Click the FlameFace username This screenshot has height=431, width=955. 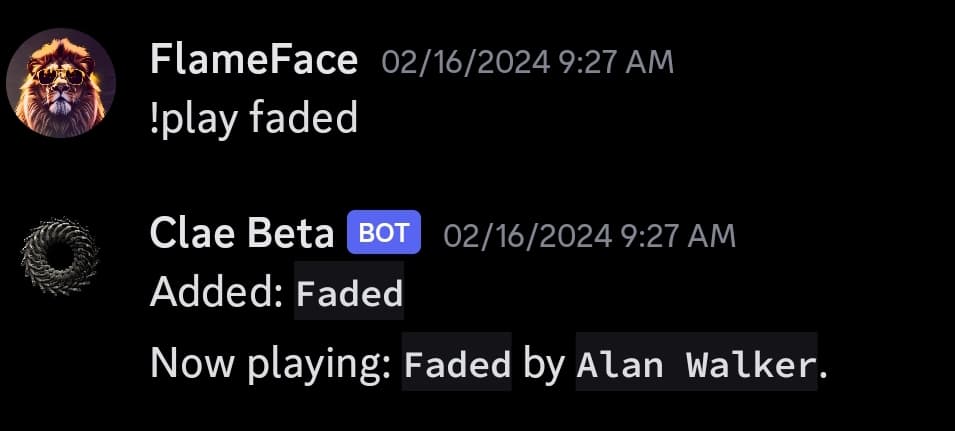pyautogui.click(x=253, y=61)
